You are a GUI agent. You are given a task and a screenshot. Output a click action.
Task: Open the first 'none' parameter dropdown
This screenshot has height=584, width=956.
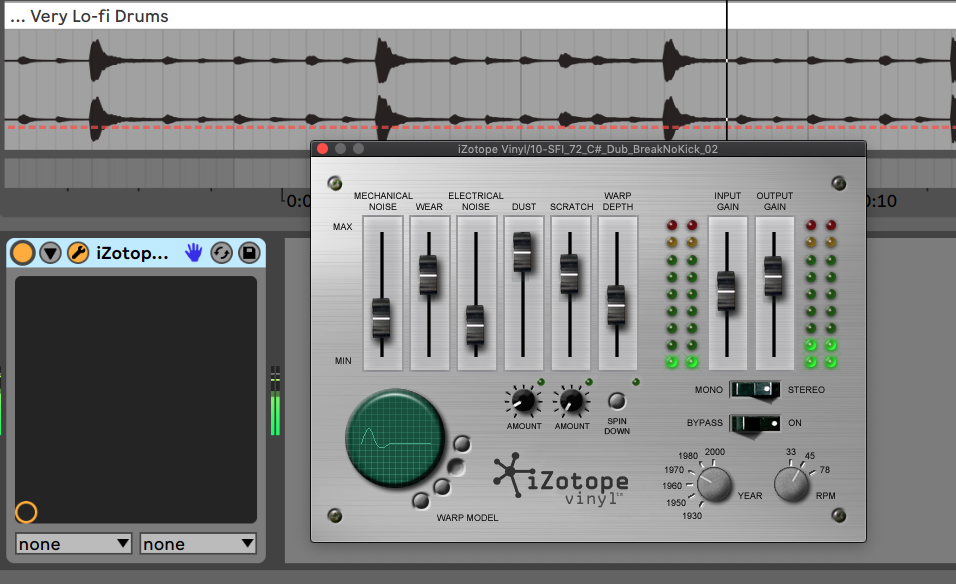74,544
